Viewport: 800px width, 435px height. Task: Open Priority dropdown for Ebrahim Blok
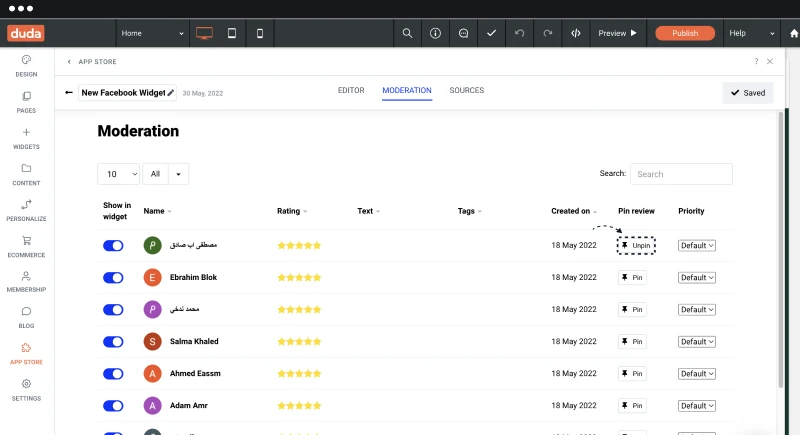click(696, 277)
